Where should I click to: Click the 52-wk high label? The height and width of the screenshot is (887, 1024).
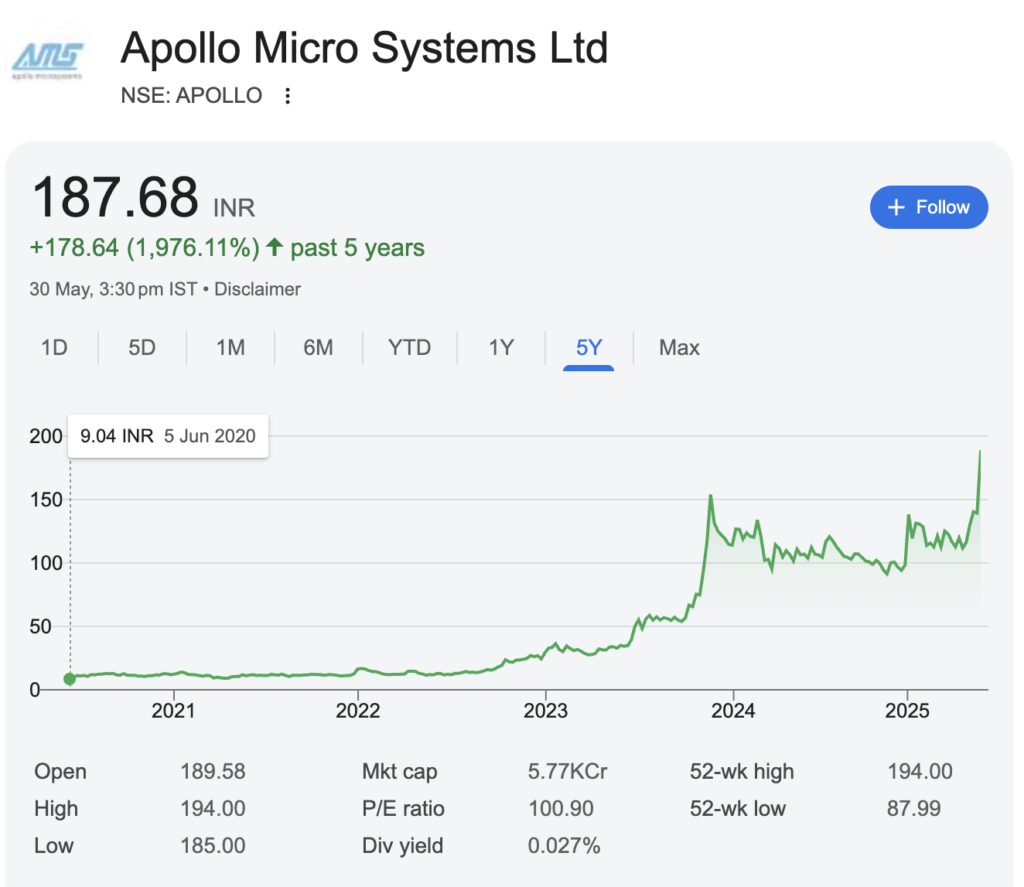click(742, 771)
